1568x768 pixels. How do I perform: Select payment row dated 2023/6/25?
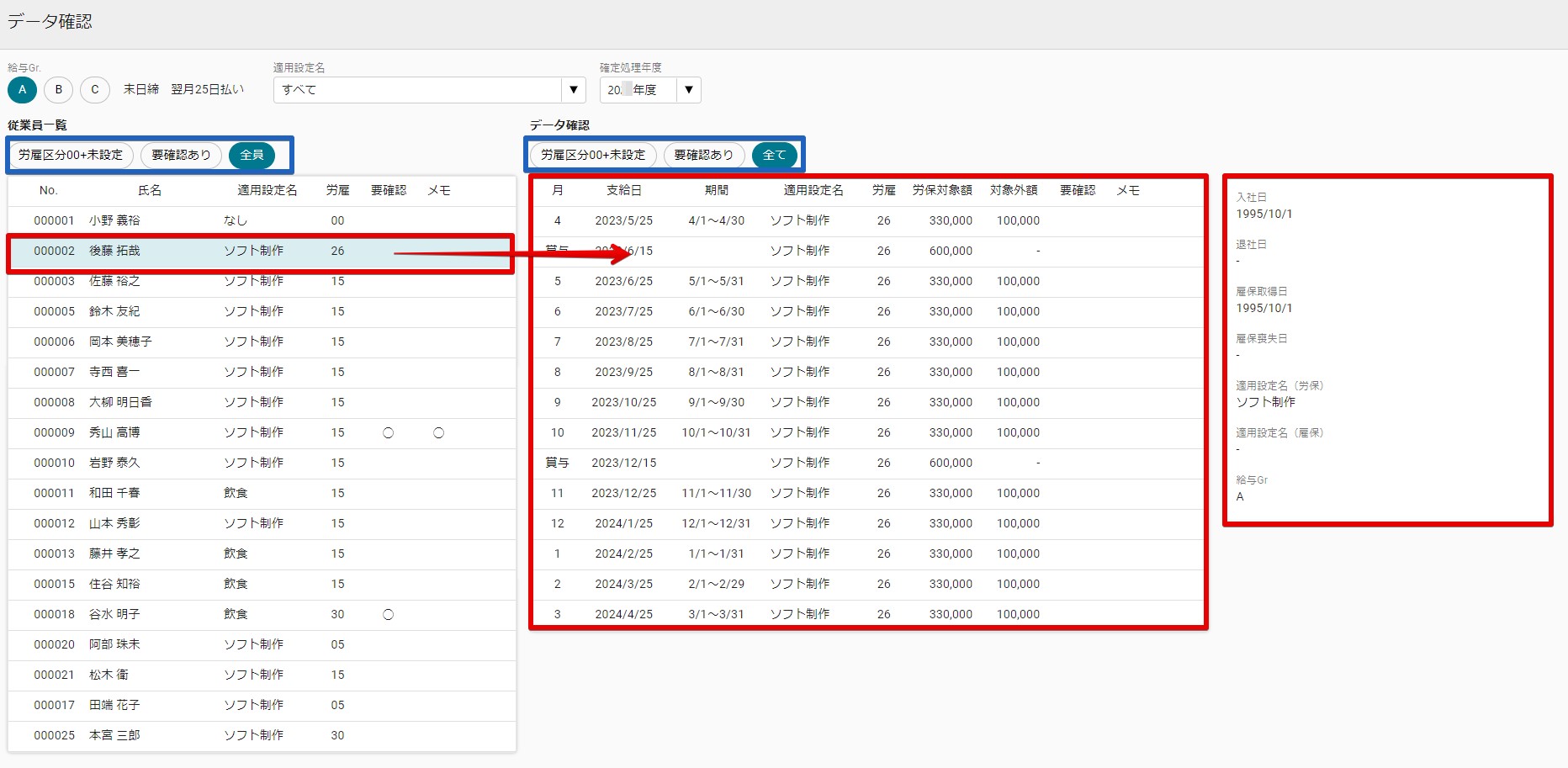(868, 281)
